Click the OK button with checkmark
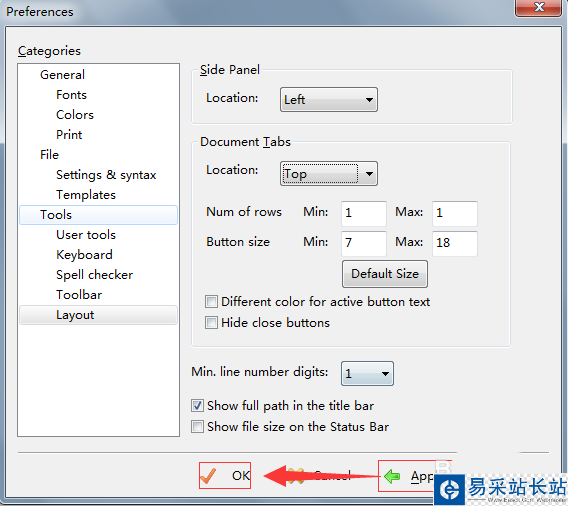568x506 pixels. 225,475
